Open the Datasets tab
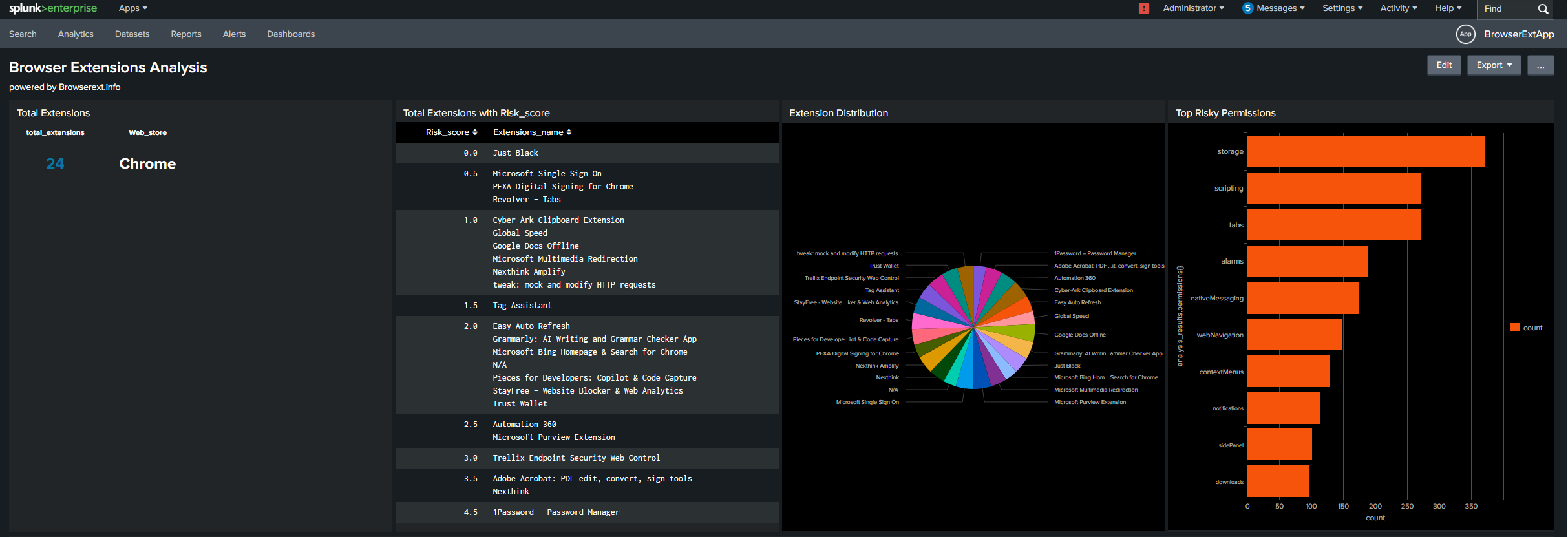Viewport: 1568px width, 537px height. tap(132, 34)
